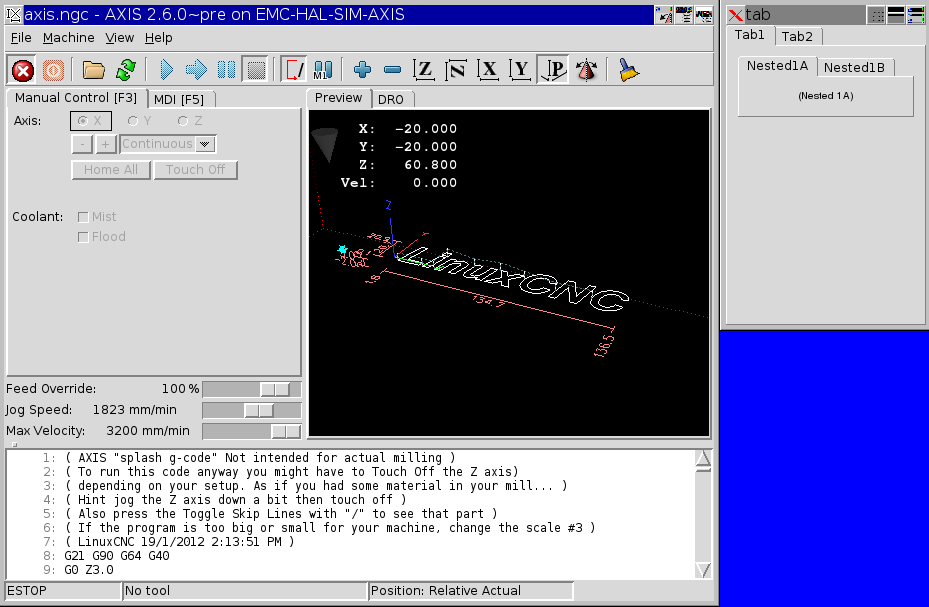Image resolution: width=929 pixels, height=607 pixels.
Task: Click the Vel: 0.000 readout in preview
Action: [x=399, y=183]
